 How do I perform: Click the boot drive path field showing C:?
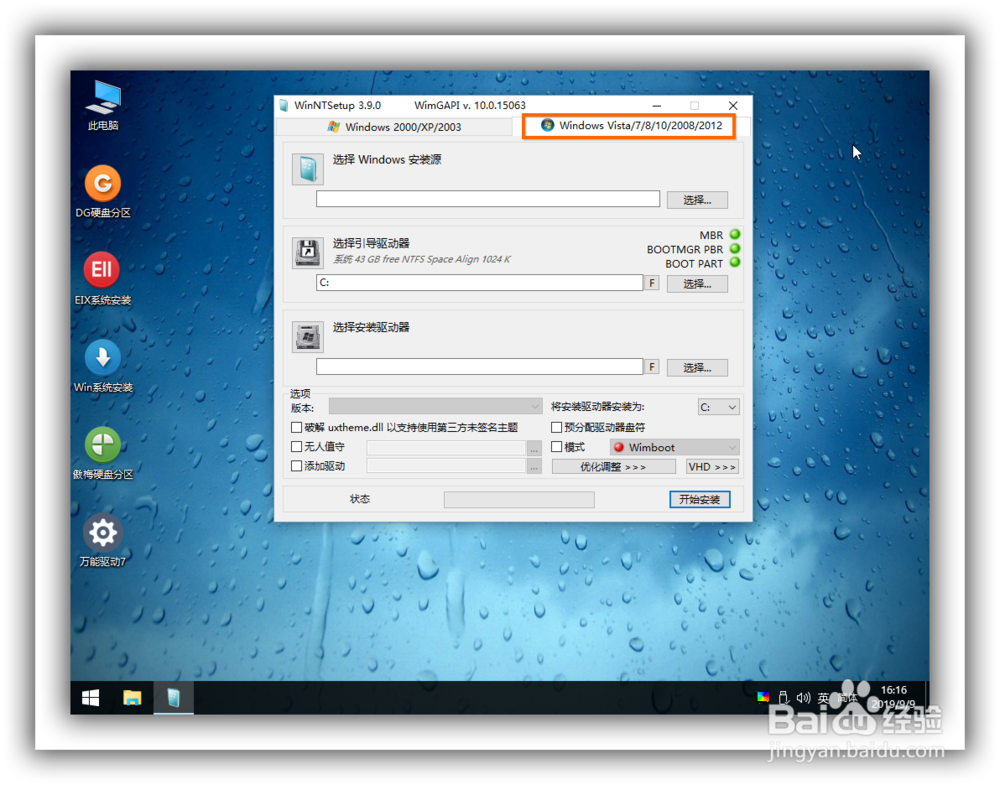coord(480,282)
